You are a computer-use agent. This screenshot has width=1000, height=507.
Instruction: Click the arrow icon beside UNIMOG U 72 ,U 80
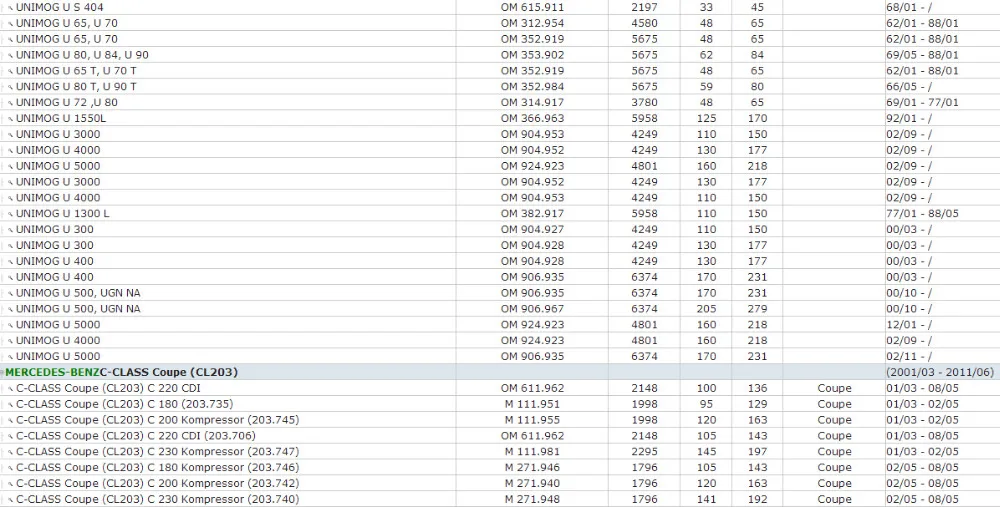pyautogui.click(x=10, y=103)
